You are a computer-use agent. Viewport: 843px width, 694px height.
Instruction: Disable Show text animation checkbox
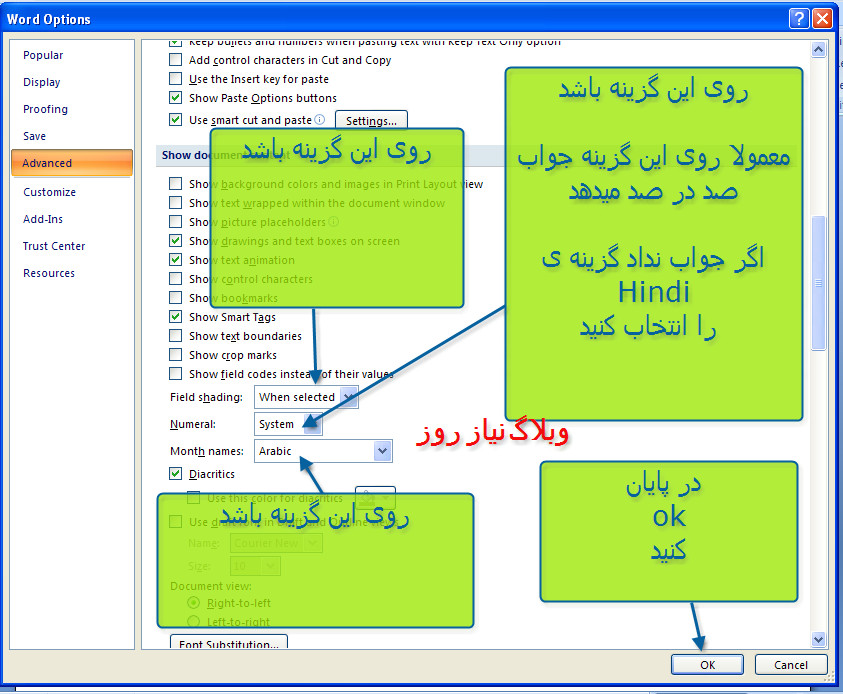[x=175, y=260]
